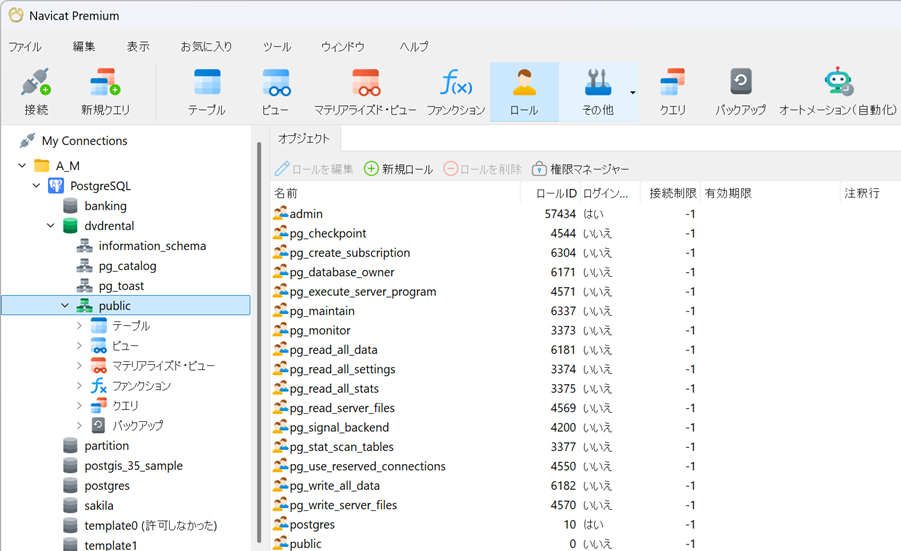
Task: Click the banking database cylinder icon
Action: pyautogui.click(x=70, y=206)
